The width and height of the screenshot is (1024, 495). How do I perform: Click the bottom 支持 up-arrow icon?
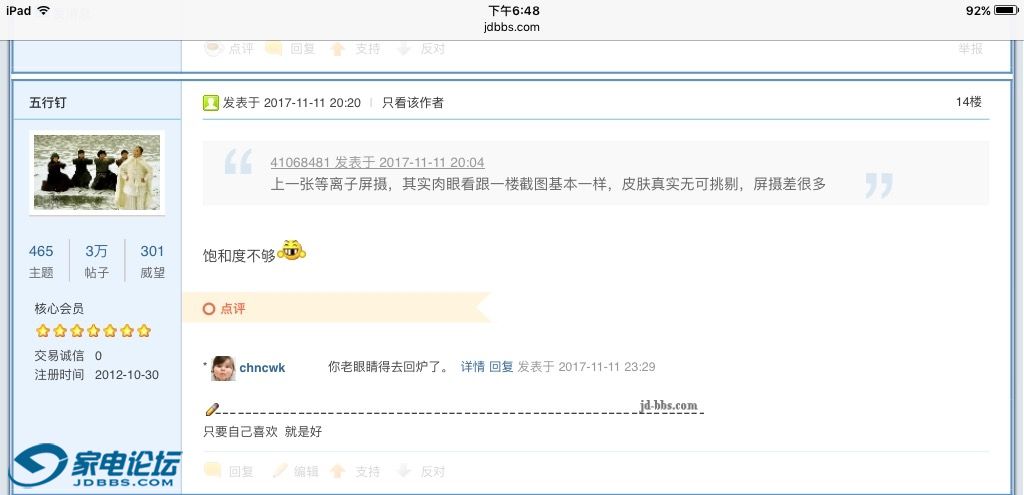click(338, 470)
